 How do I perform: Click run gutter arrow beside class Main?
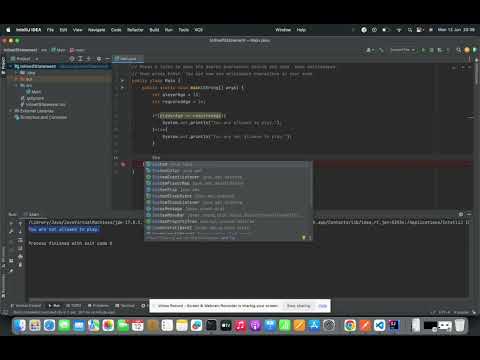pyautogui.click(x=122, y=81)
